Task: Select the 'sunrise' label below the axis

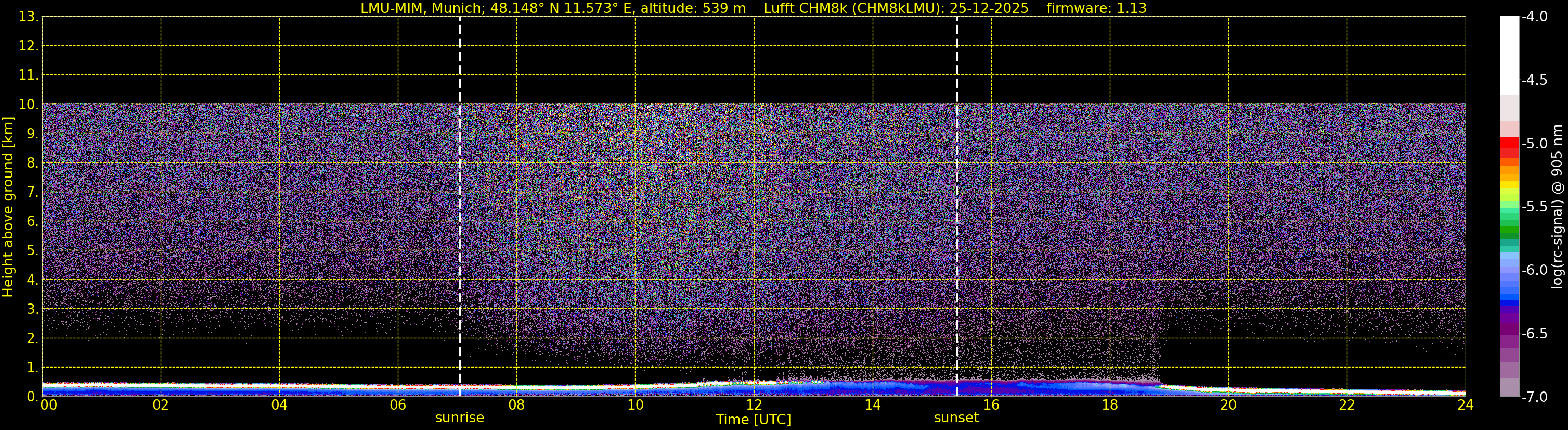Action: tap(460, 418)
